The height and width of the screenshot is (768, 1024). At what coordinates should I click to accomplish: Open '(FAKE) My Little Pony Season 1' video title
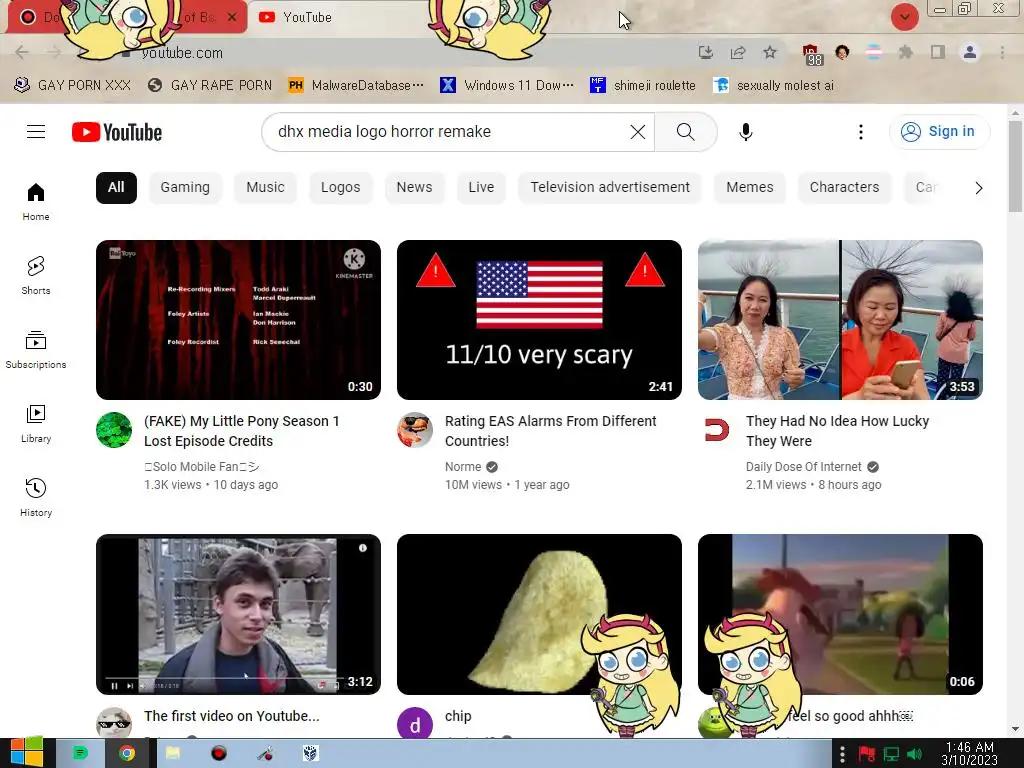[x=242, y=431]
